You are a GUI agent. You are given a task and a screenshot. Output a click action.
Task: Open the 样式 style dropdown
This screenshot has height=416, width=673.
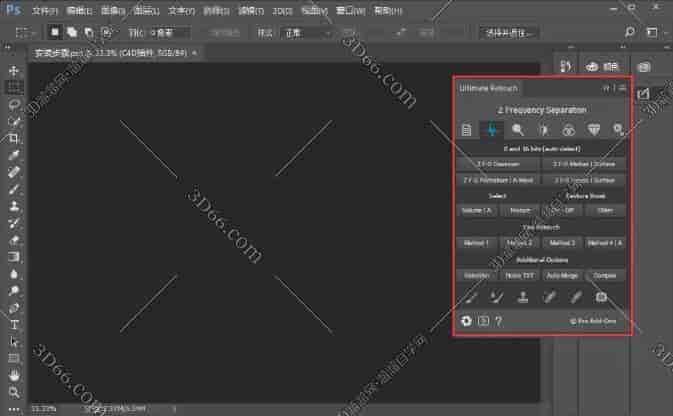[306, 32]
